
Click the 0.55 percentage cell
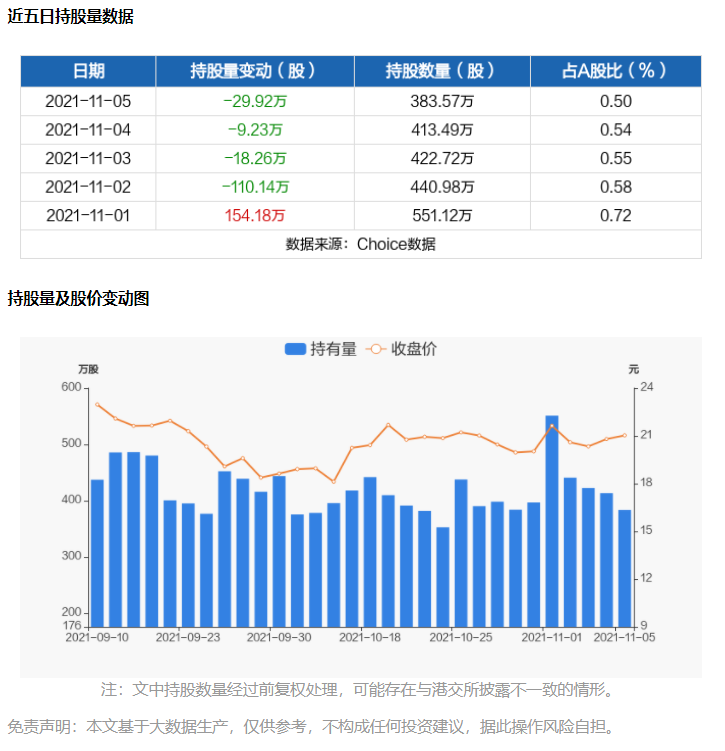616,159
